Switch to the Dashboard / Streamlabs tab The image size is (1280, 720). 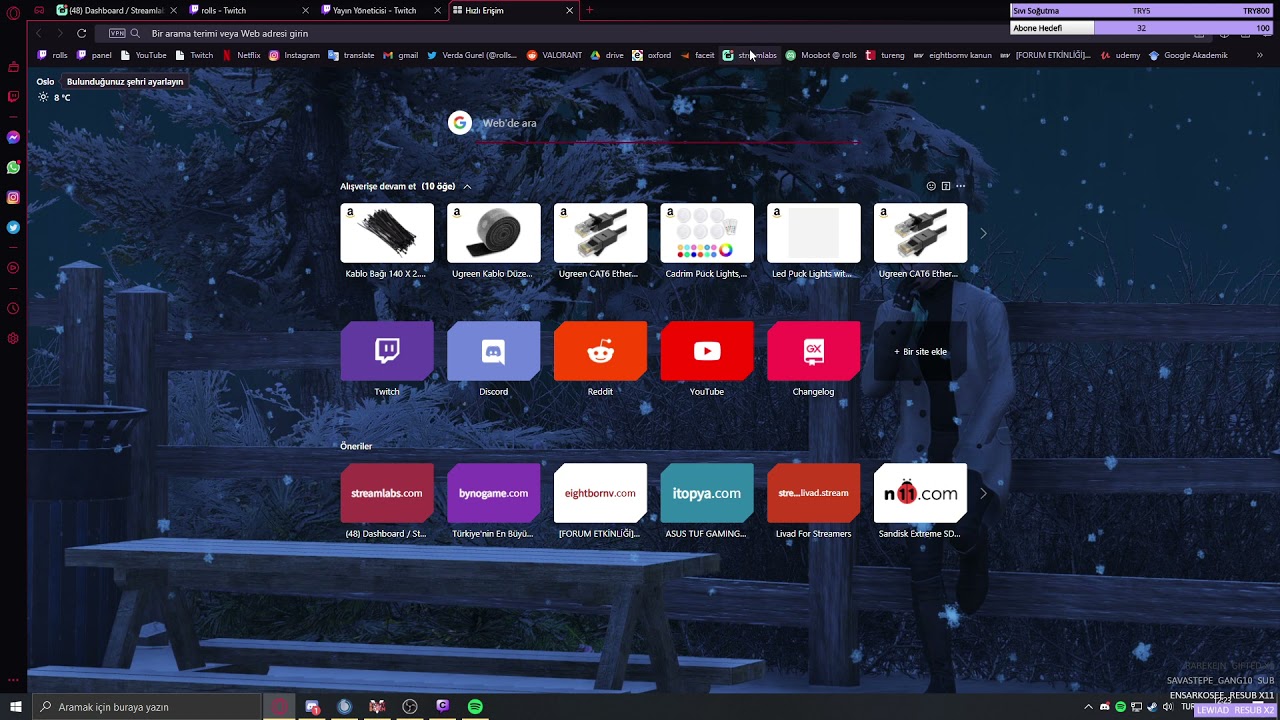point(116,10)
